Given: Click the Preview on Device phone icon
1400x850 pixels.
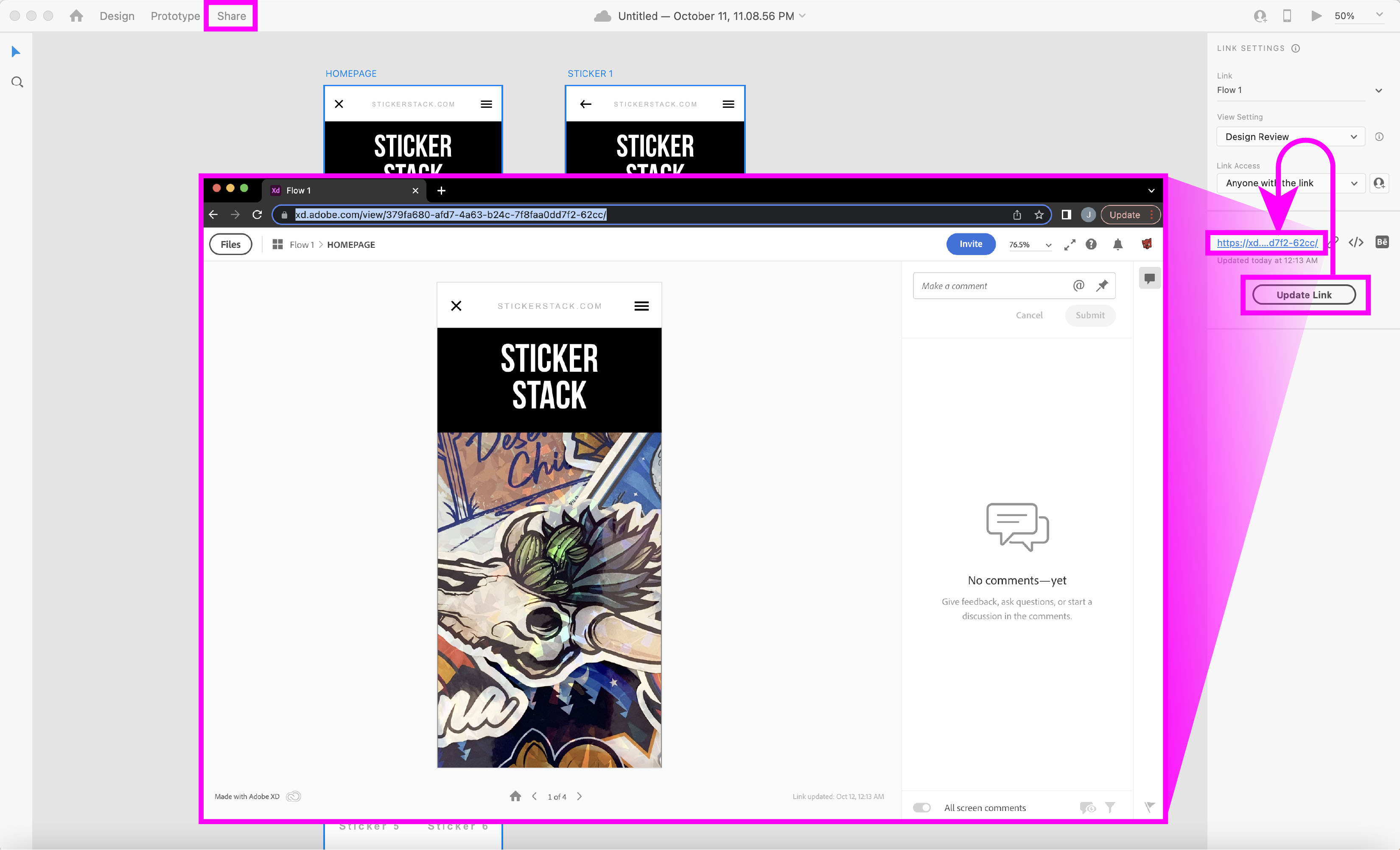Looking at the screenshot, I should coord(1287,16).
